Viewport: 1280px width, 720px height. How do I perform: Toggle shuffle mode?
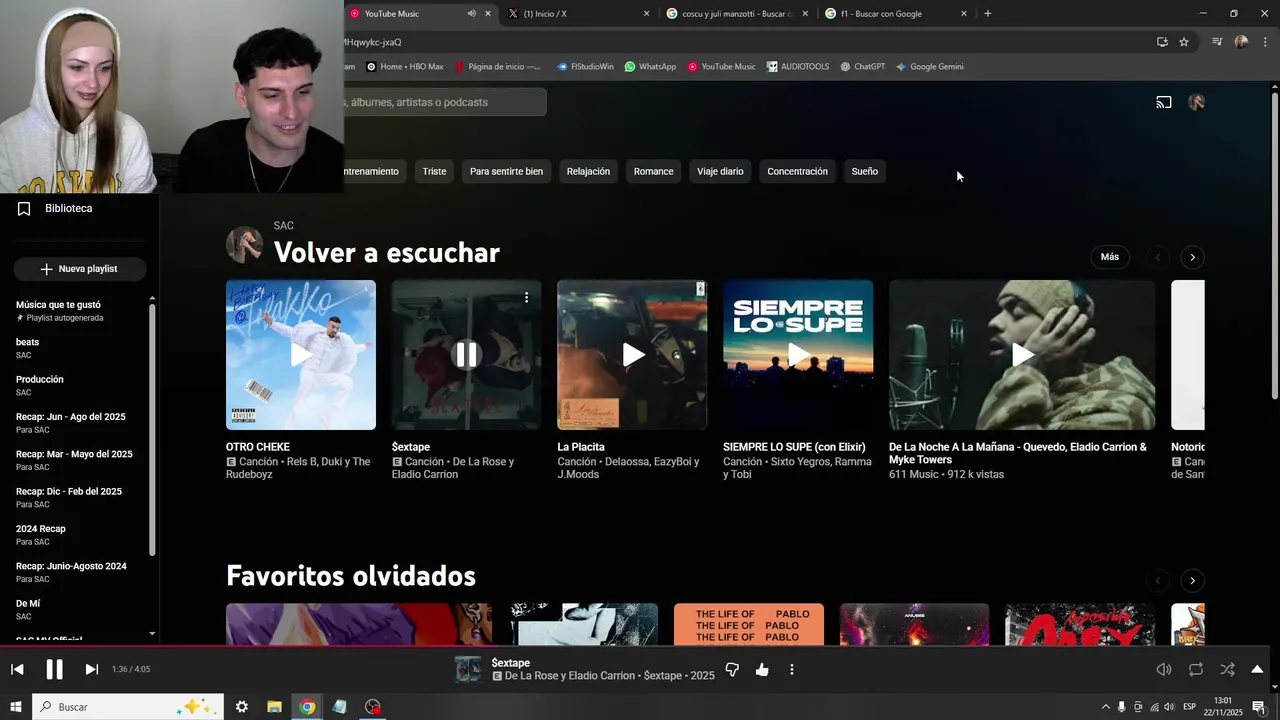[1227, 669]
